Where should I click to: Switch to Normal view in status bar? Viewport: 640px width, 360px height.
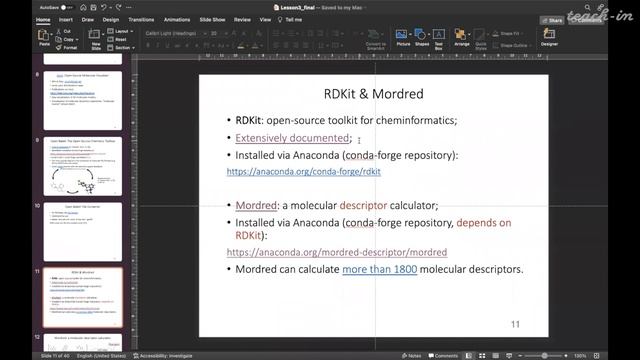tap(469, 356)
